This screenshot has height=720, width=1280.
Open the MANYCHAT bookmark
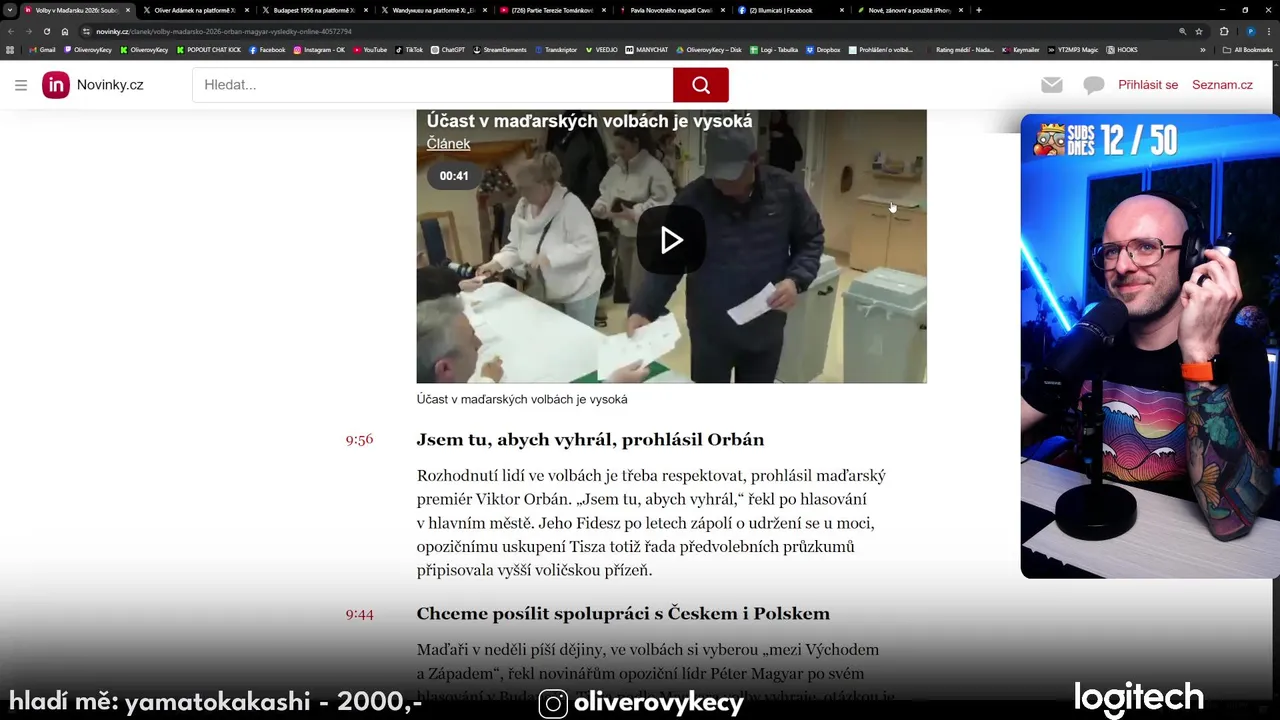tap(647, 49)
